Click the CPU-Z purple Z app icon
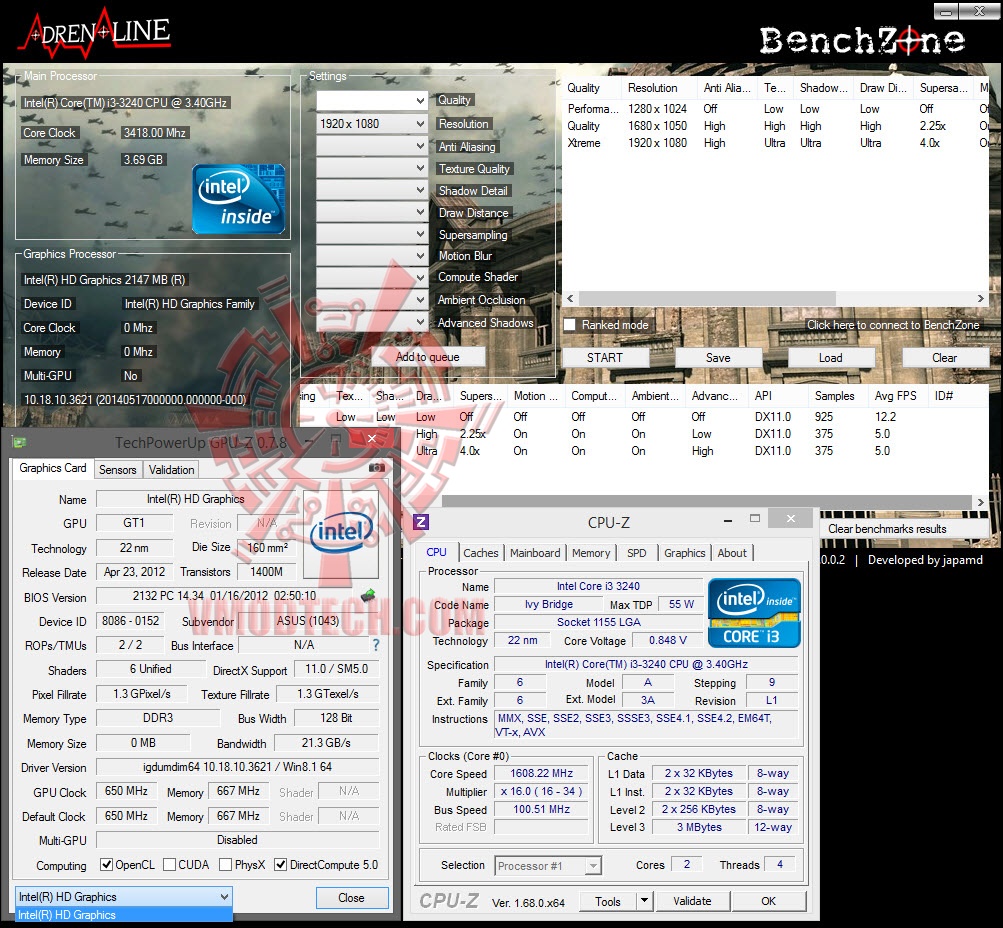 (421, 522)
